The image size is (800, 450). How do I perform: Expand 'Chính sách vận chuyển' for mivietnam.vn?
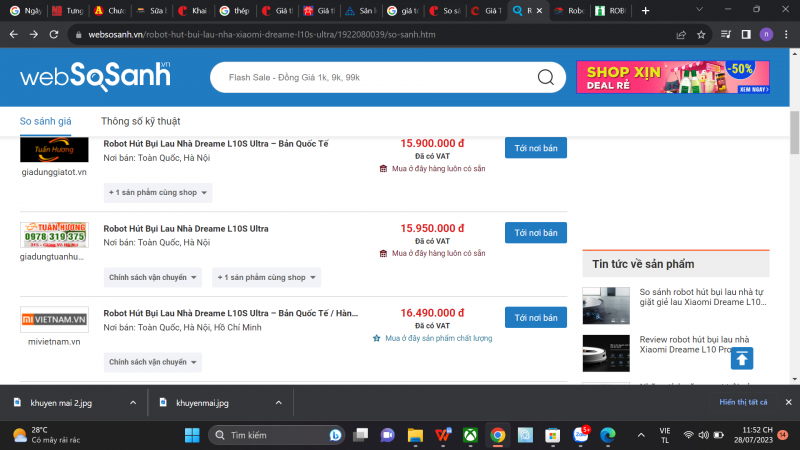coord(153,362)
